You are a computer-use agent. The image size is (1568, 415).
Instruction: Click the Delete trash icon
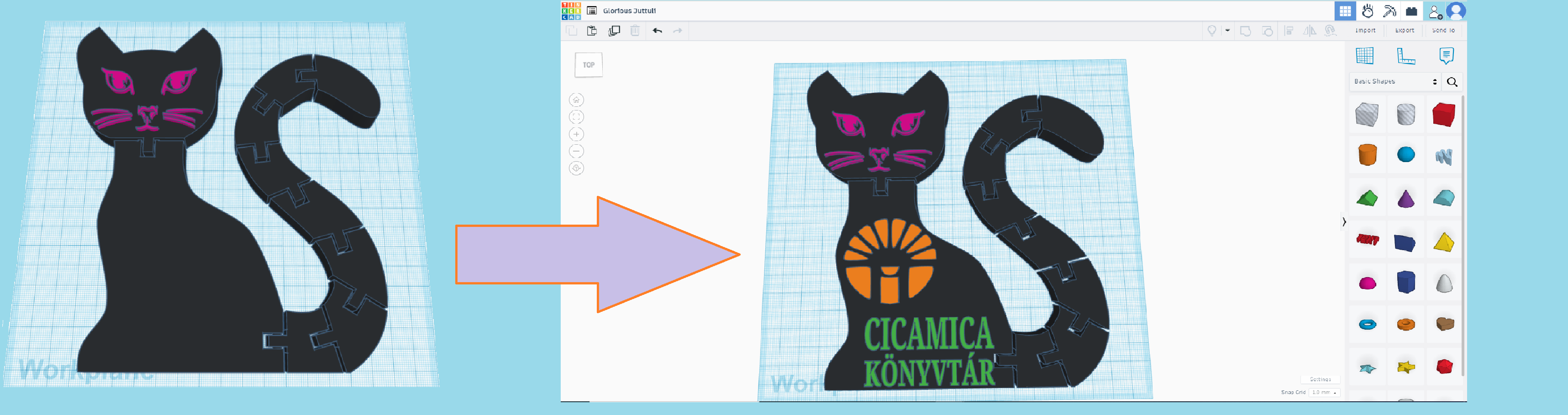(635, 31)
